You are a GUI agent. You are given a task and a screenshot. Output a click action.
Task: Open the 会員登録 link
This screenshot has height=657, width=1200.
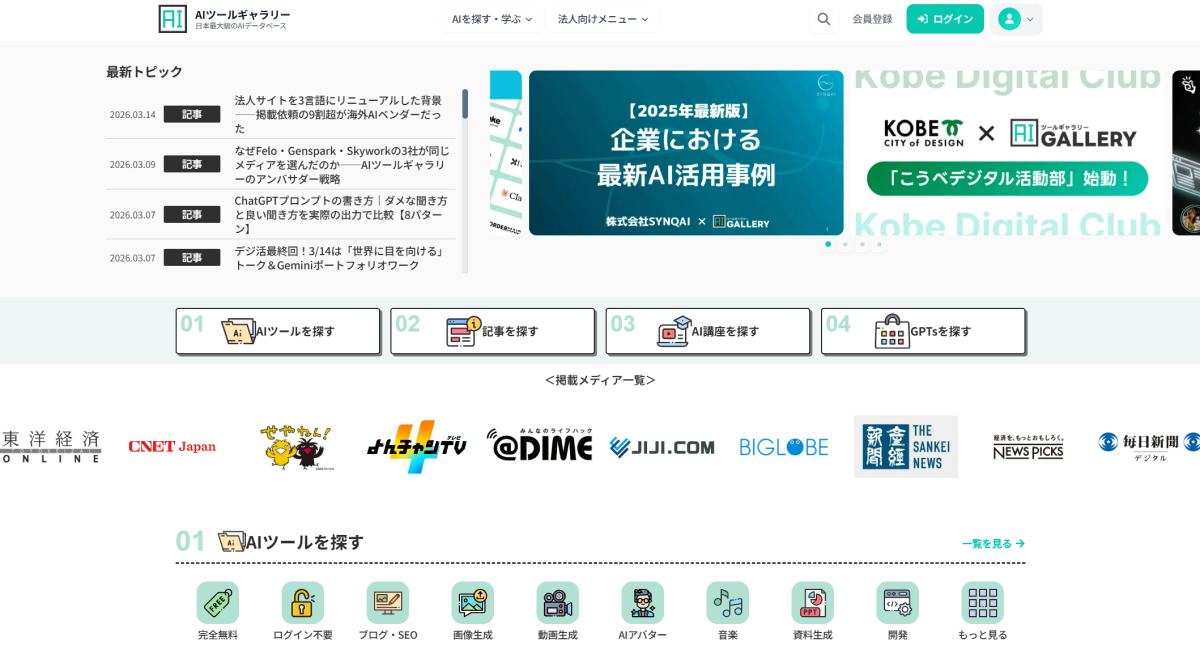coord(872,19)
